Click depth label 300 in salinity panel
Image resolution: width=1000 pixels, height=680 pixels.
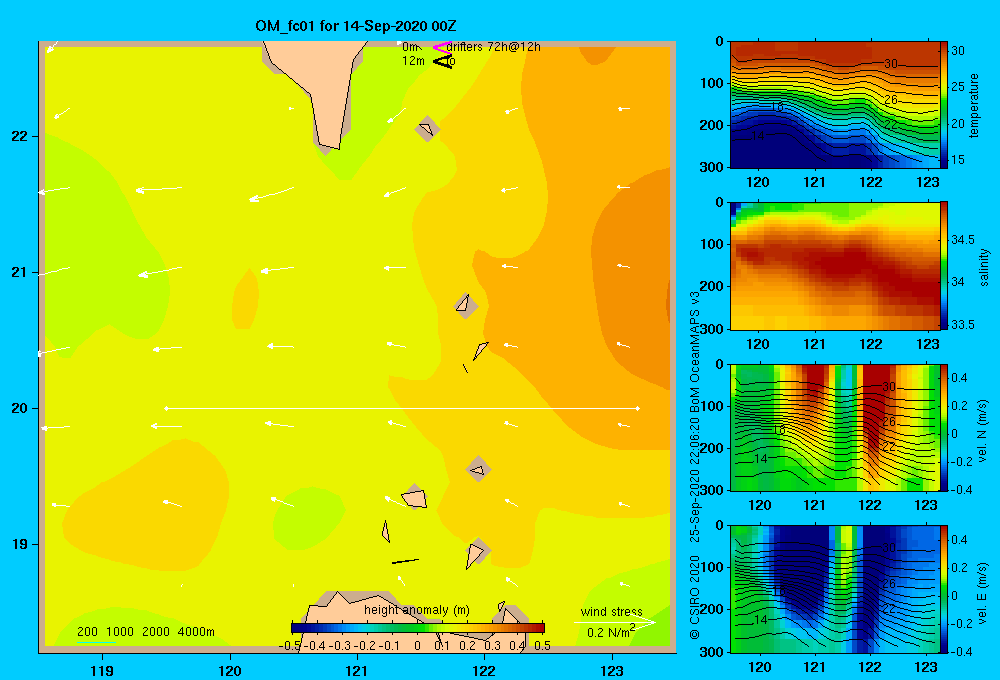point(714,329)
